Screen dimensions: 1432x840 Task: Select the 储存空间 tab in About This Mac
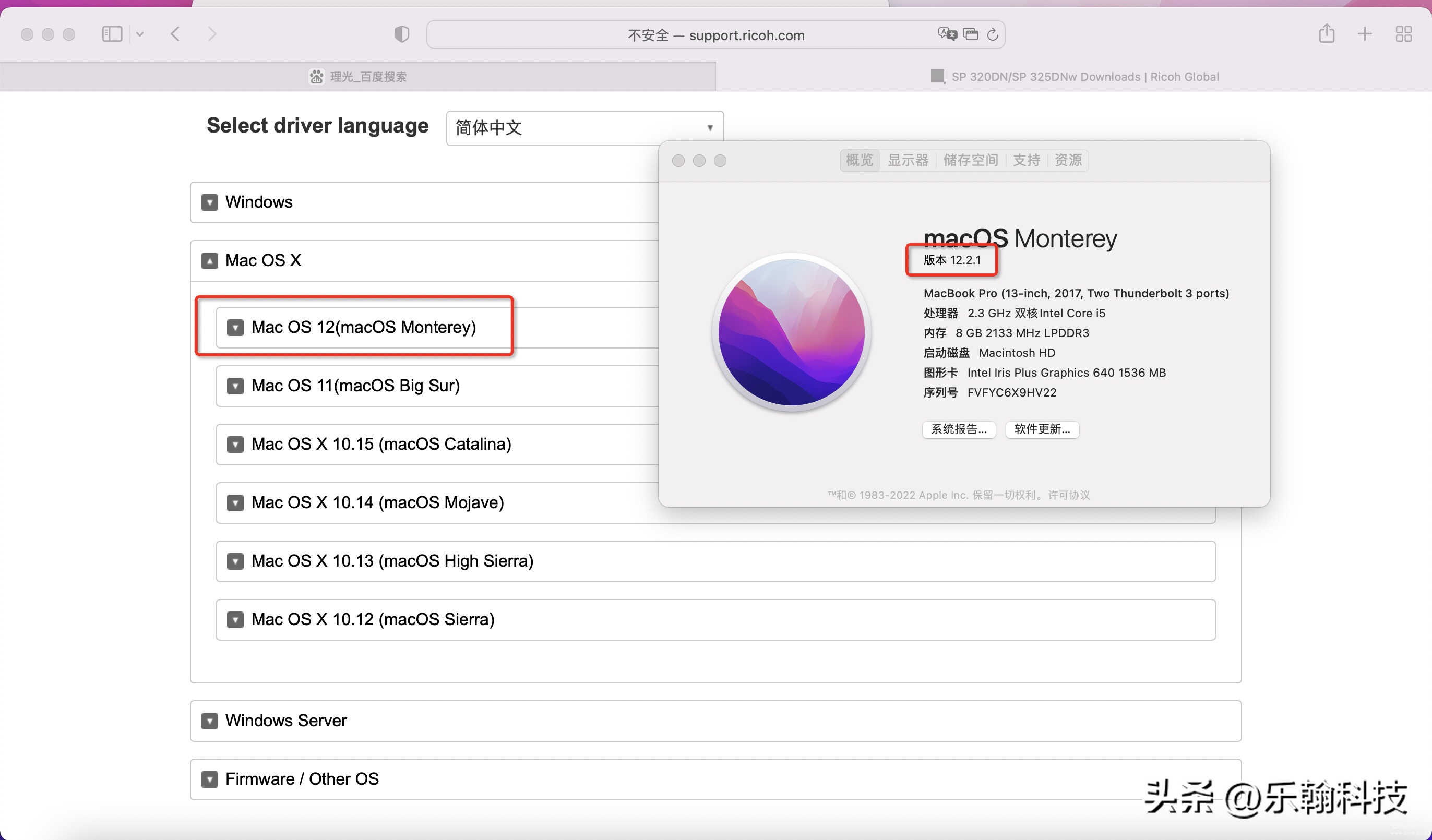click(x=971, y=160)
